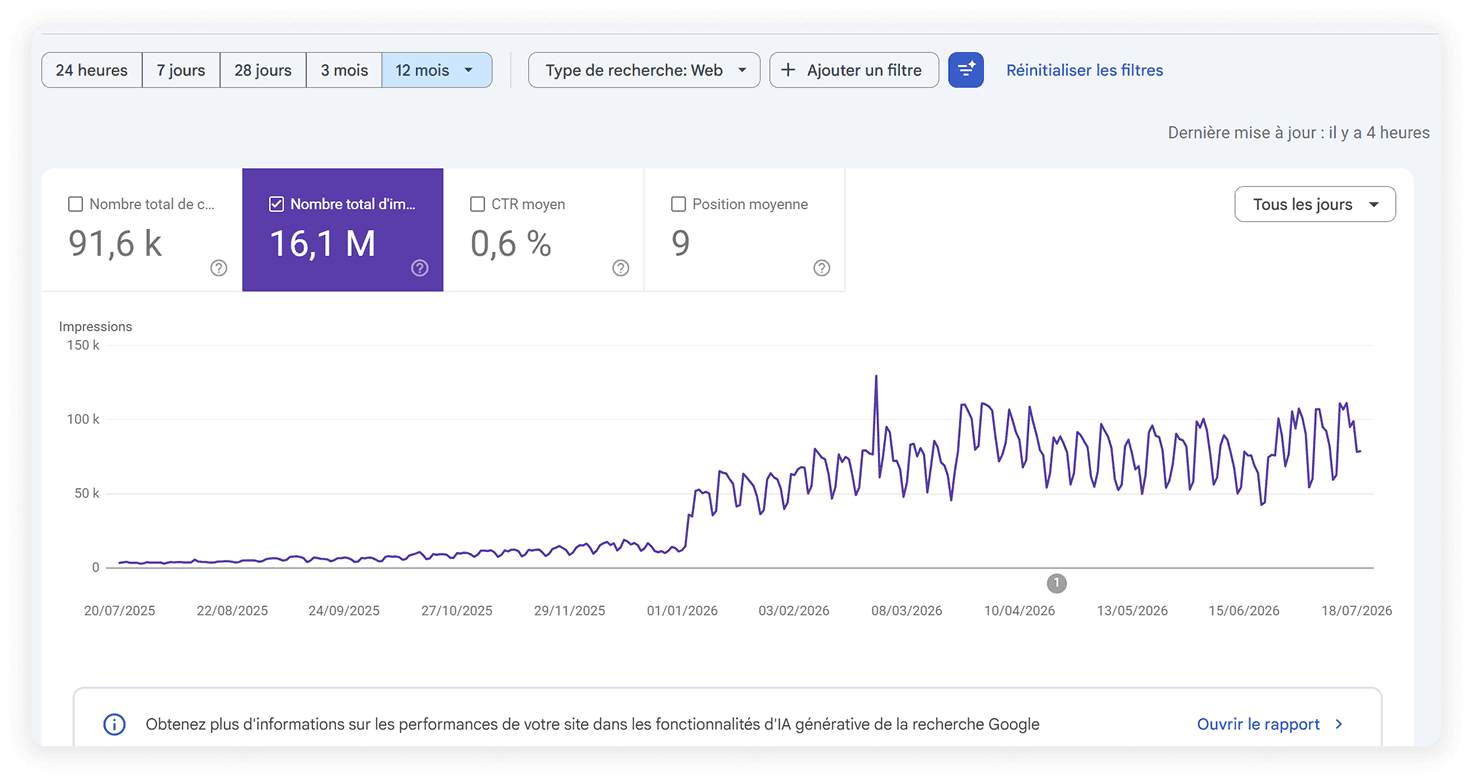Select the 3 mois range tab

pos(344,70)
